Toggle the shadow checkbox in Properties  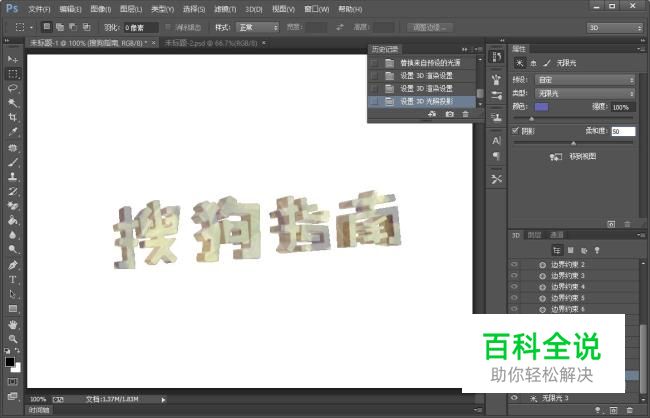(515, 131)
